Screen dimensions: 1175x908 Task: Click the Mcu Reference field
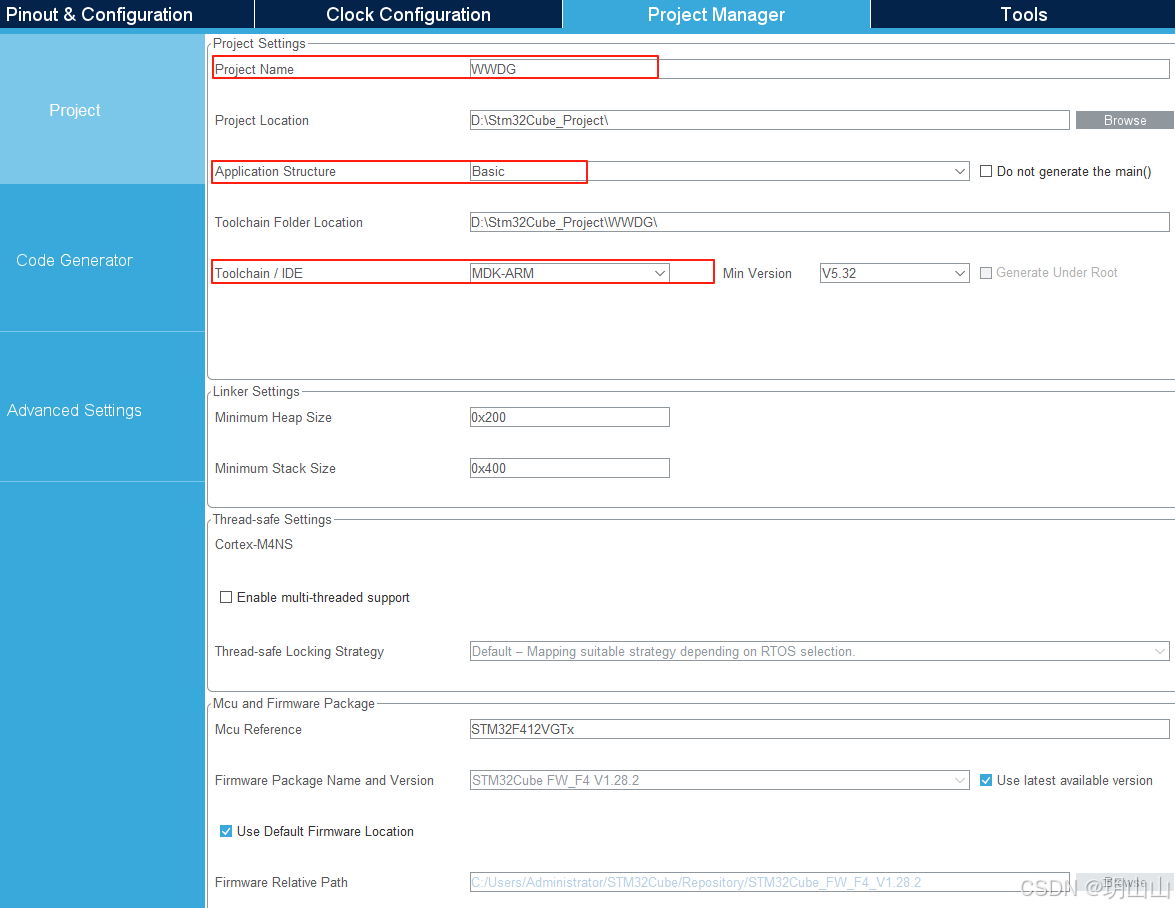point(819,729)
